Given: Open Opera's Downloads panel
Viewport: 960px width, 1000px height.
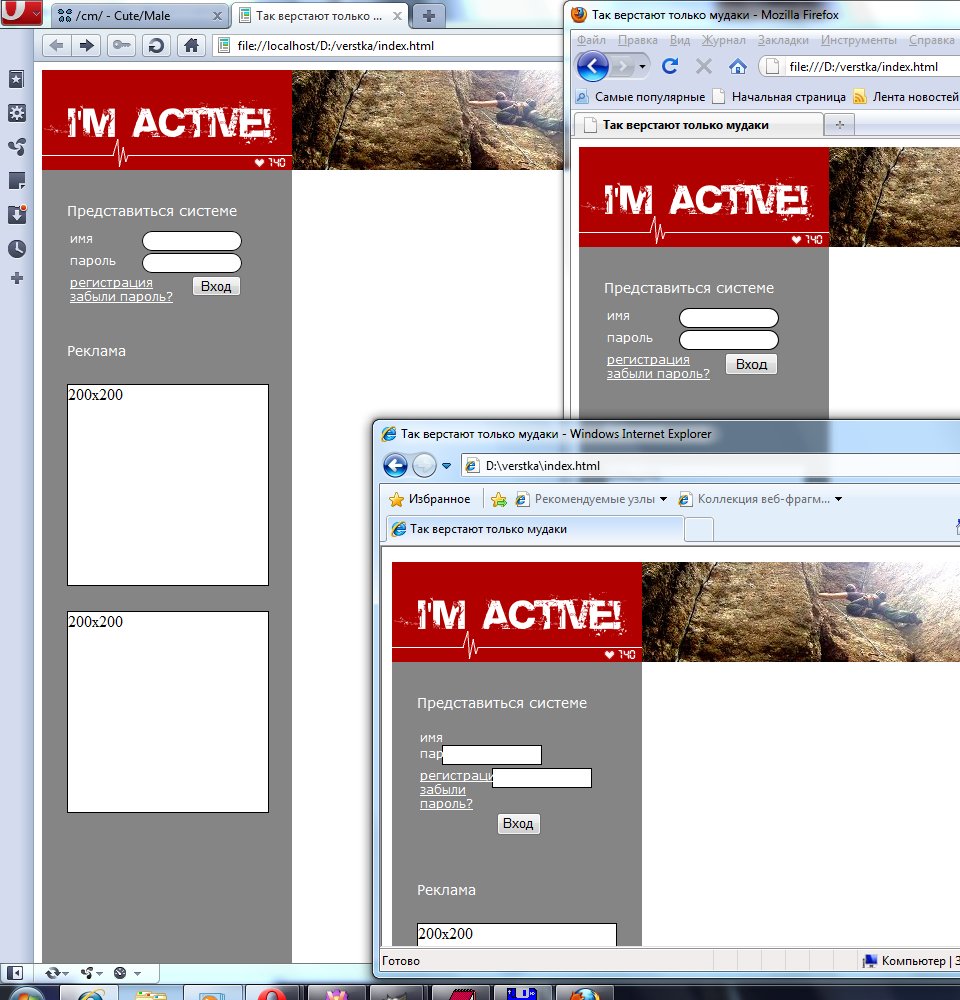Looking at the screenshot, I should [17, 214].
